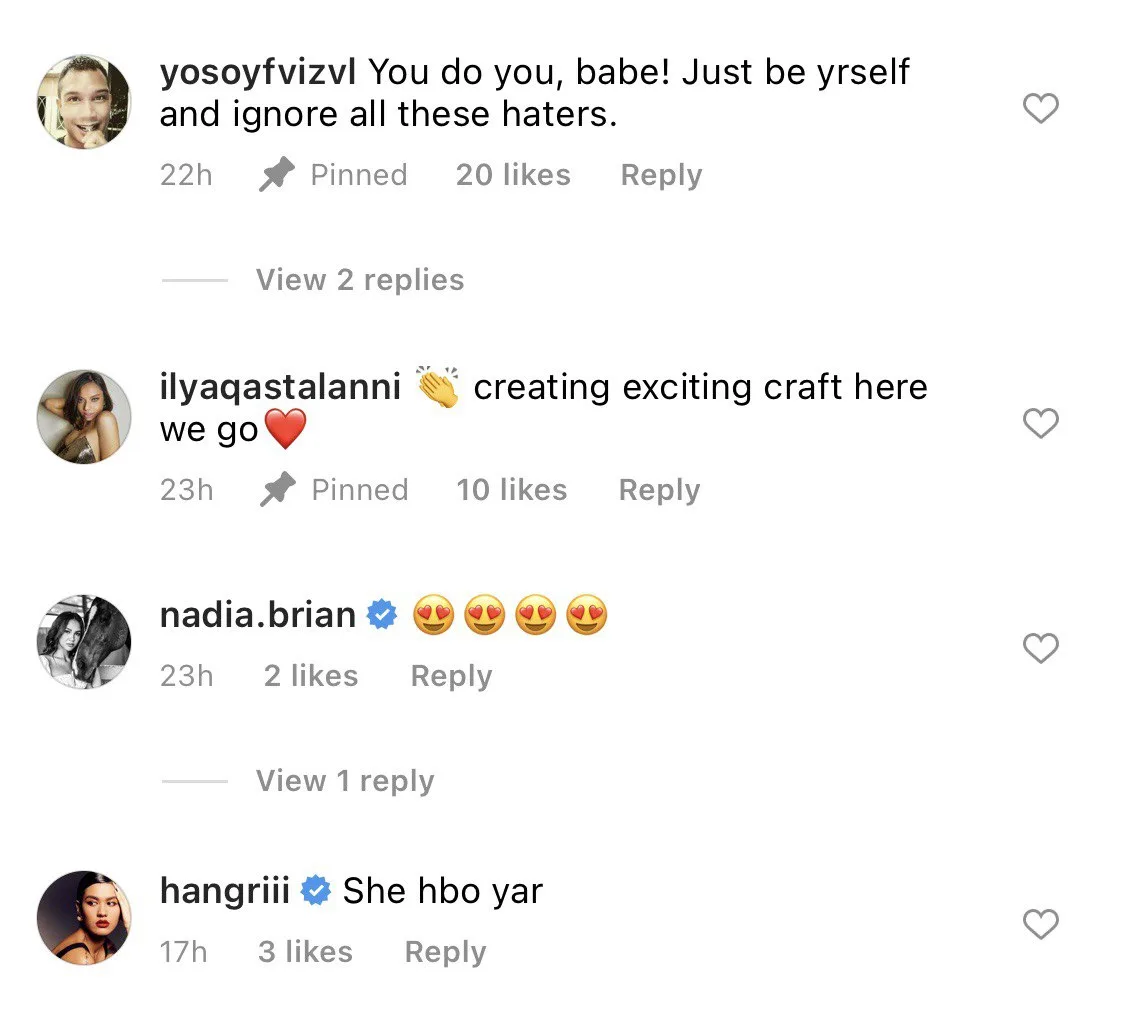Tap the heart on hangriii's comment
The image size is (1125, 1032).
pyautogui.click(x=1041, y=924)
